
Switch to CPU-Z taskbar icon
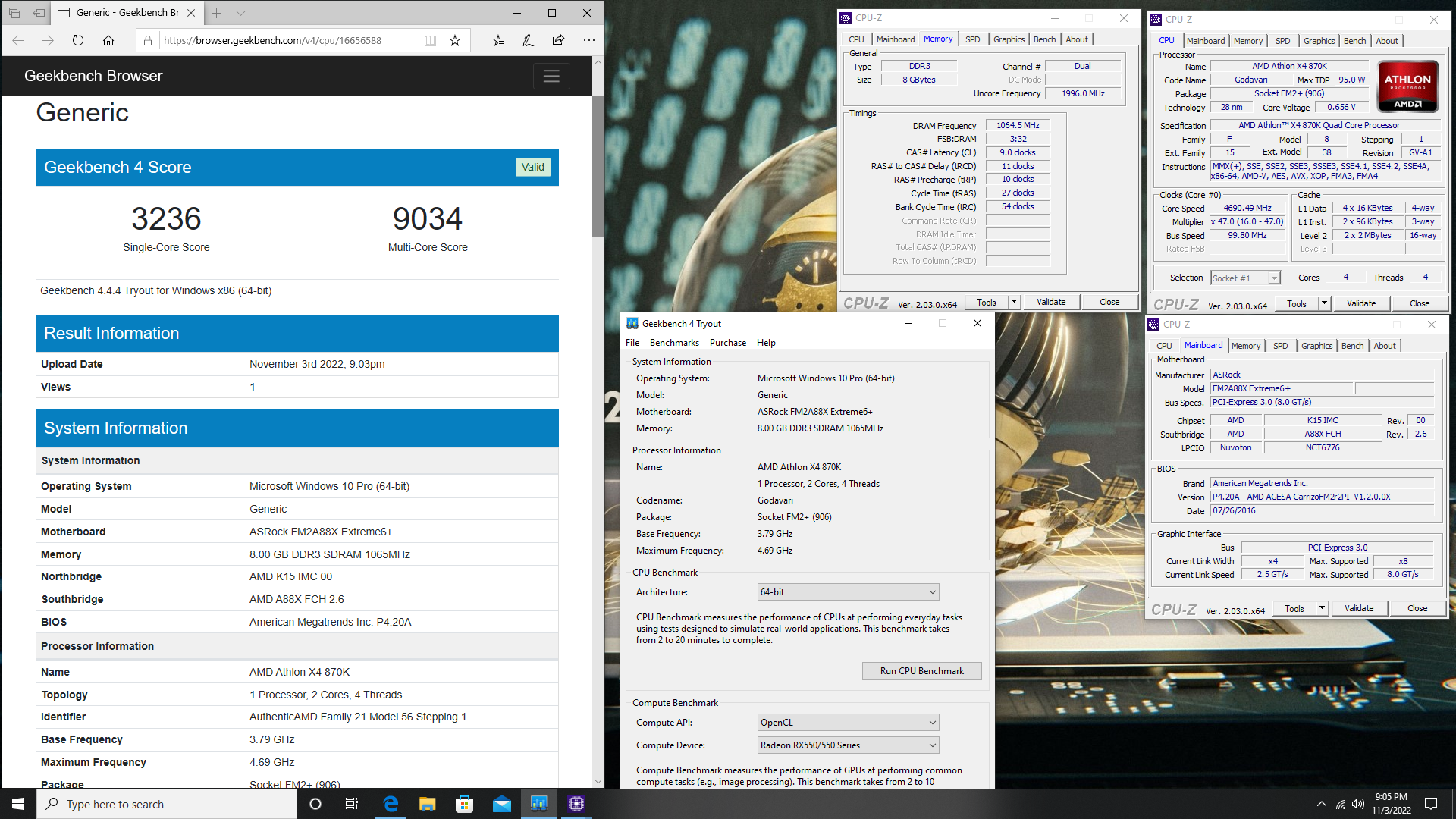point(576,804)
